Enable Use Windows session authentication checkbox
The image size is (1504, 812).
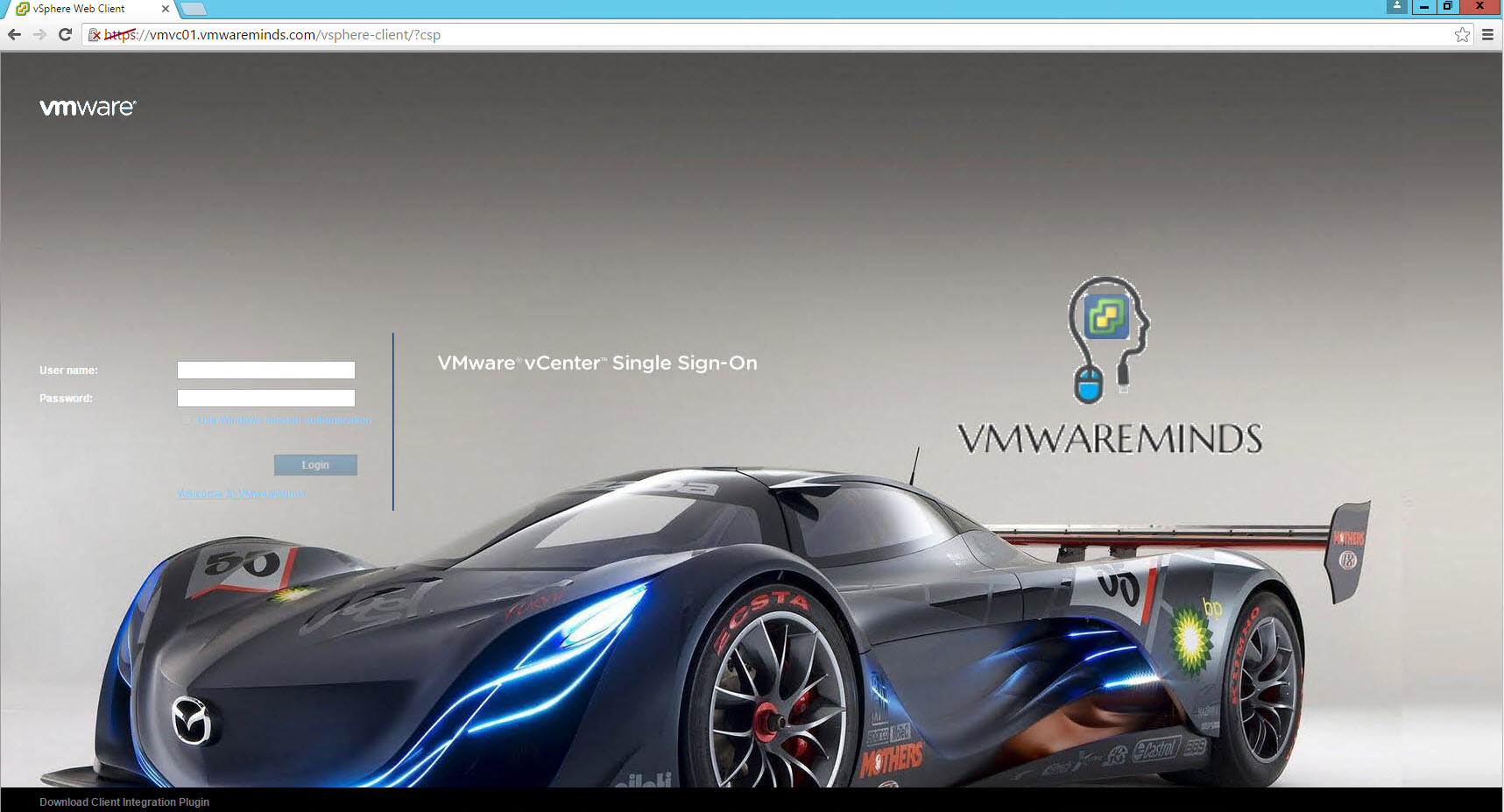(186, 420)
